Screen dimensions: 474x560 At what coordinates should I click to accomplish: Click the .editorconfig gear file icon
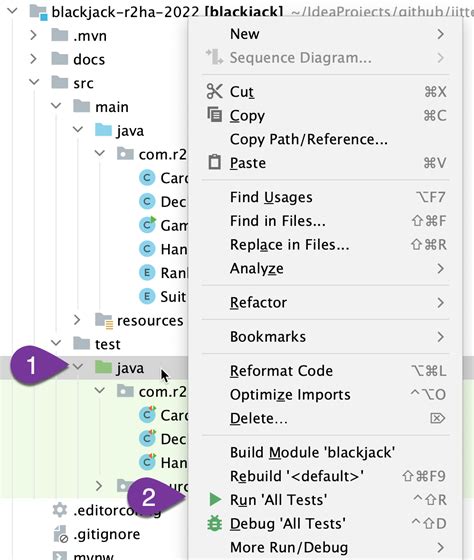(60, 510)
